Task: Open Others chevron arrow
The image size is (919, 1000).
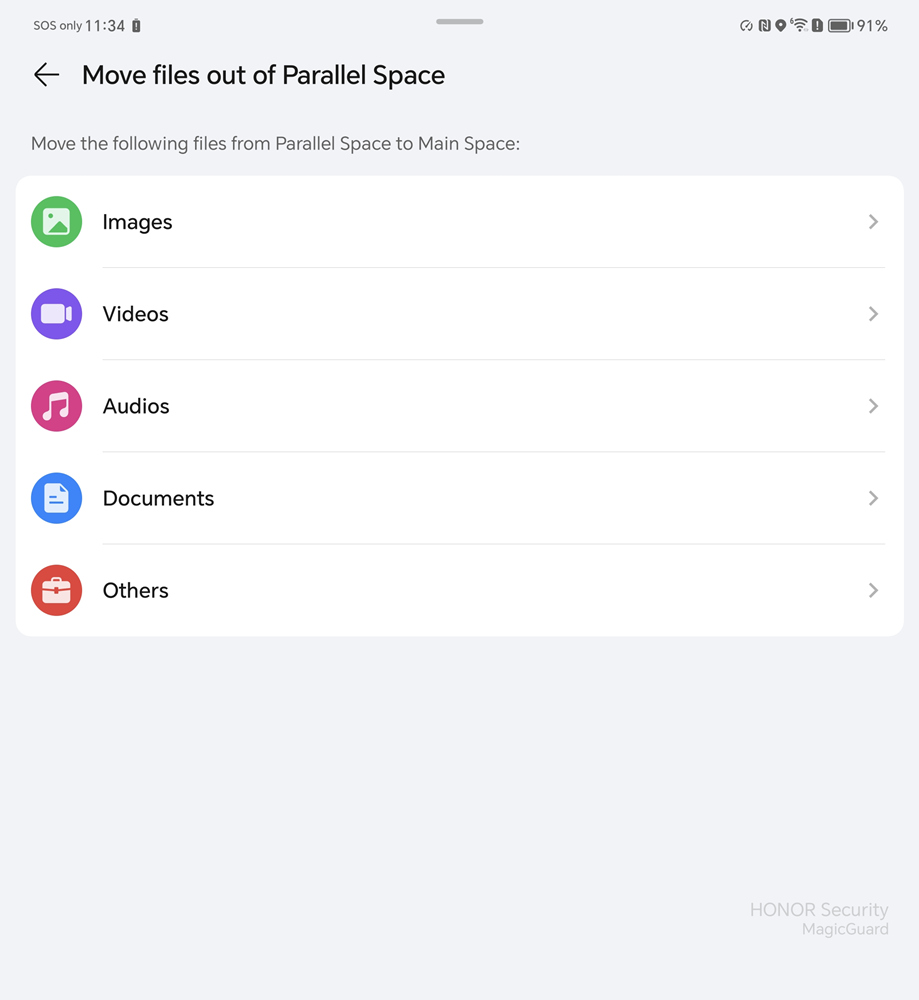Action: (873, 590)
